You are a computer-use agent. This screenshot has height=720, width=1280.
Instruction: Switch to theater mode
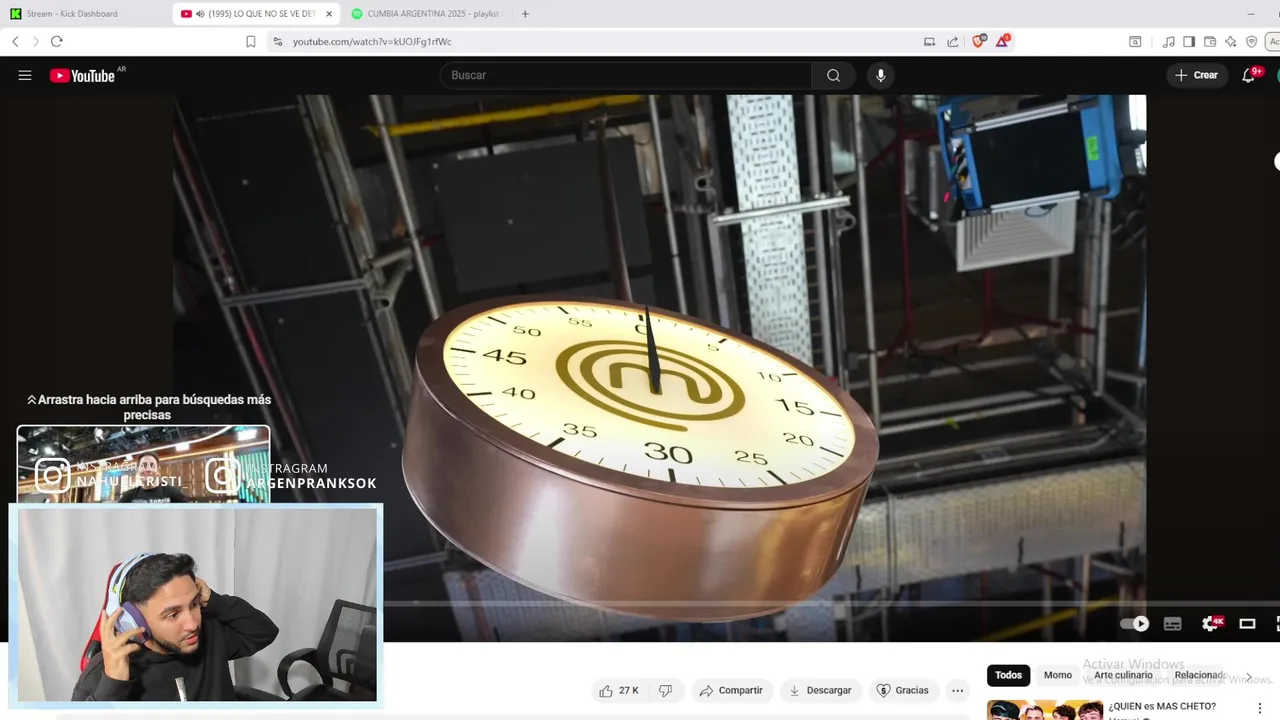click(1247, 623)
